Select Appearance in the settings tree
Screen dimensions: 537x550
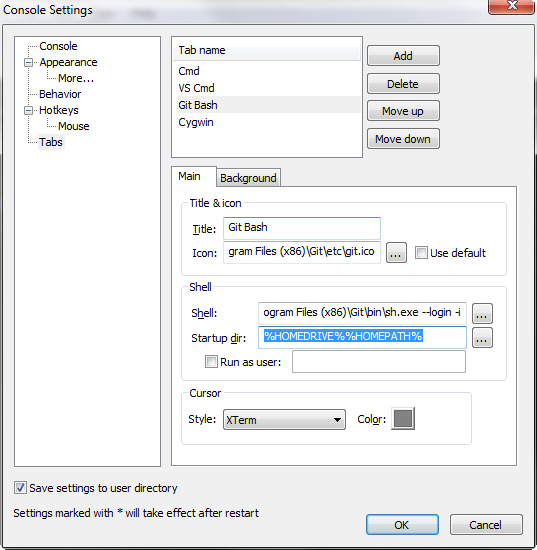click(x=68, y=62)
